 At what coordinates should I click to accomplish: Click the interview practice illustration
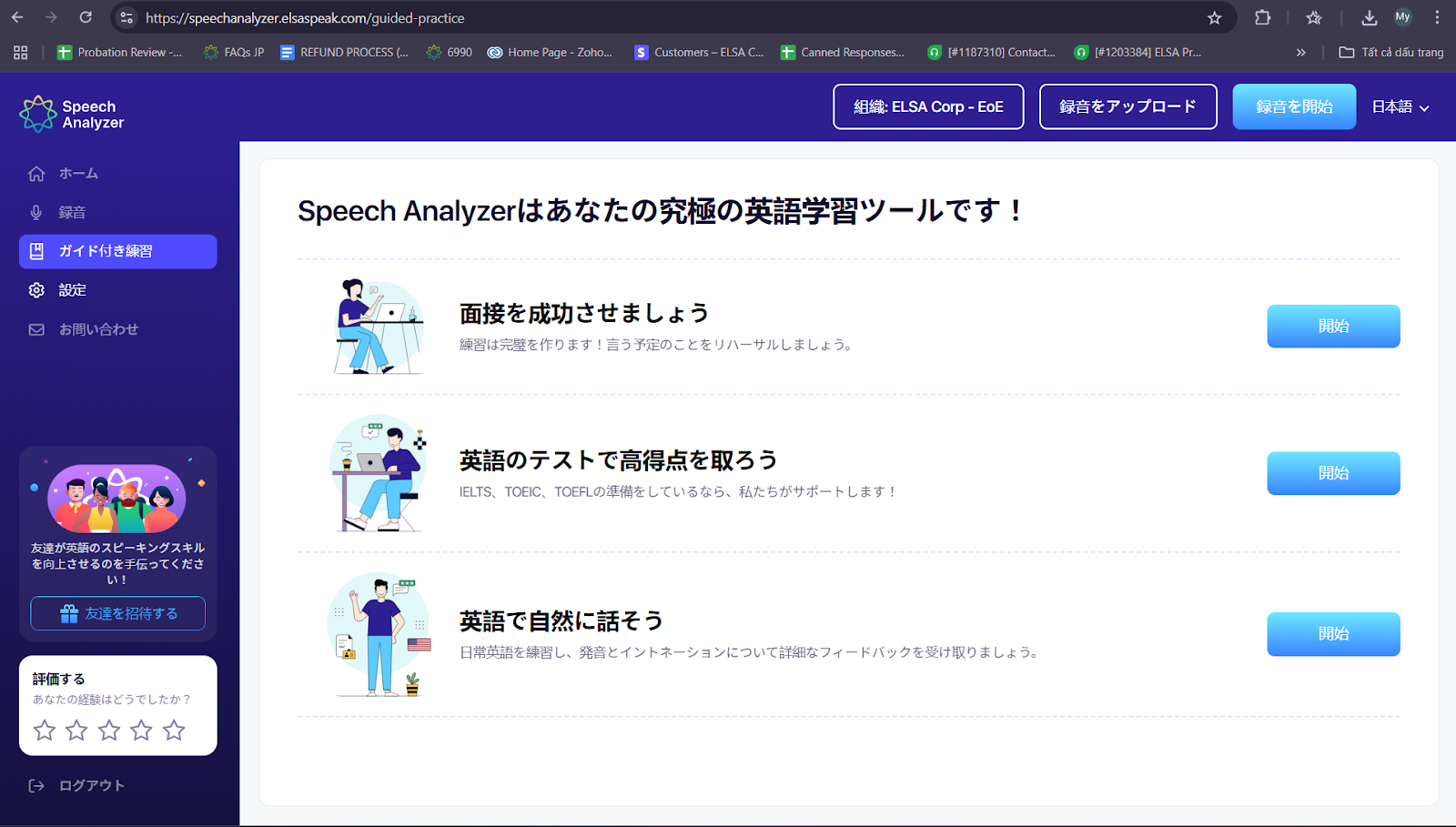click(x=378, y=327)
